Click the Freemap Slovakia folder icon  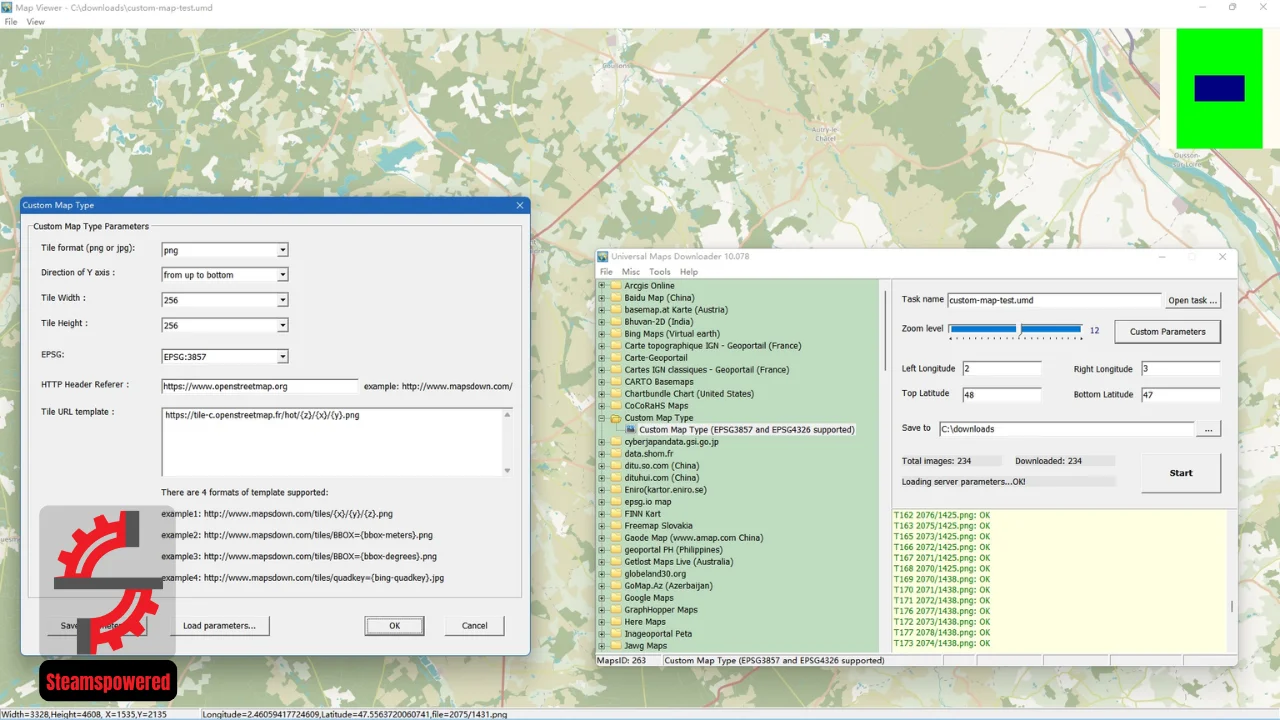pyautogui.click(x=617, y=526)
